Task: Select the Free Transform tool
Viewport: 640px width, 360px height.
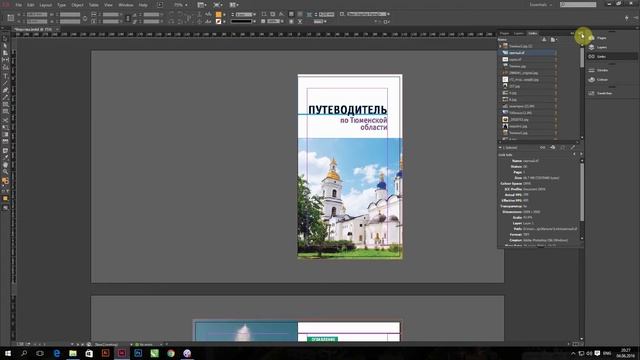Action: 5,127
